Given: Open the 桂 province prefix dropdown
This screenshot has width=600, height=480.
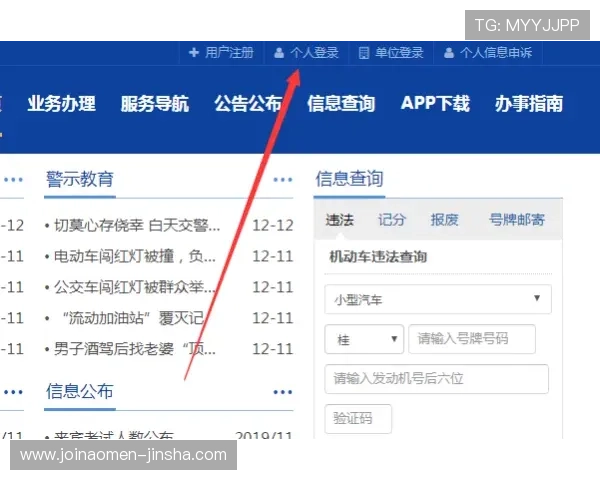Looking at the screenshot, I should coord(364,339).
